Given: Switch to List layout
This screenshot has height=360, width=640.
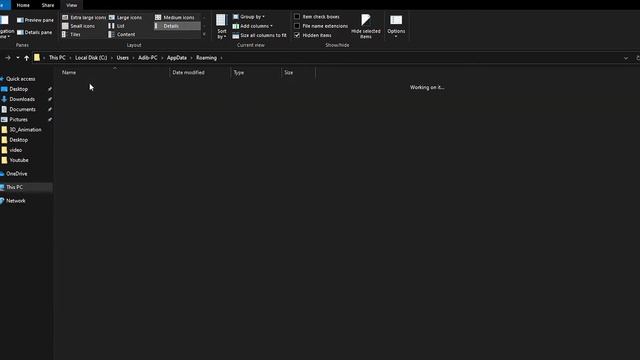Looking at the screenshot, I should point(116,26).
